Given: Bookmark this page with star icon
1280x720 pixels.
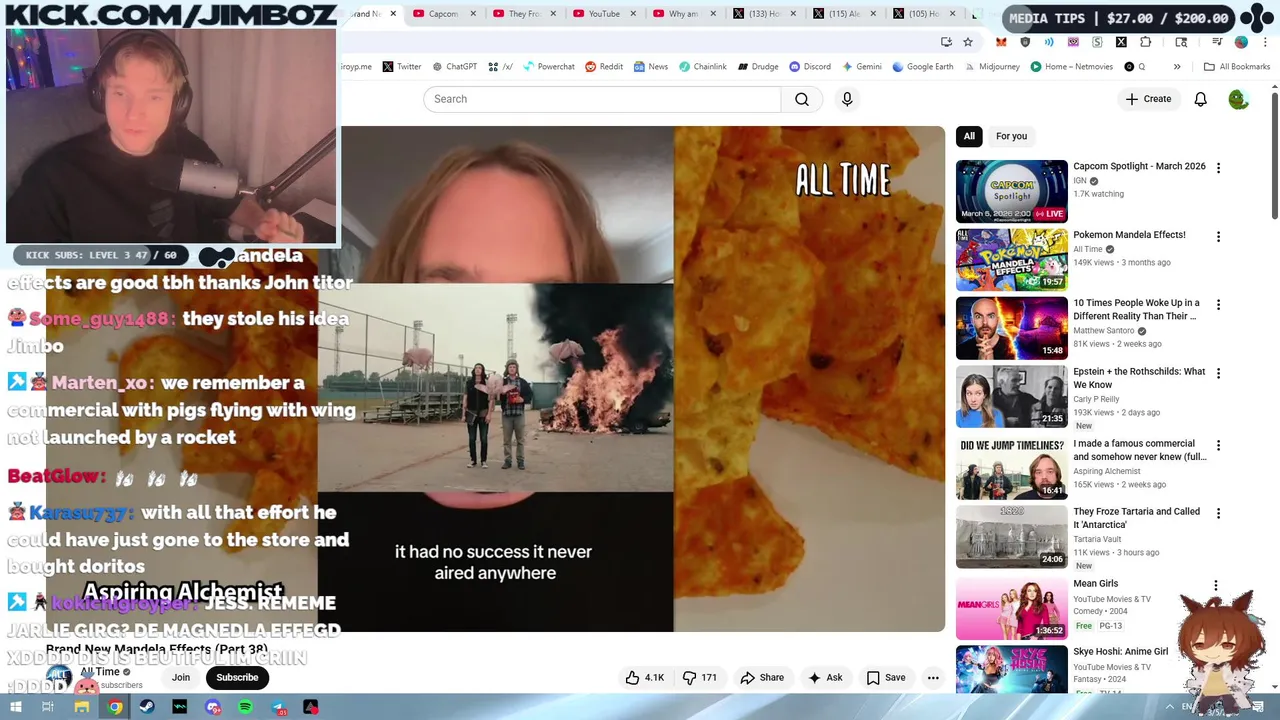Looking at the screenshot, I should click(x=968, y=42).
